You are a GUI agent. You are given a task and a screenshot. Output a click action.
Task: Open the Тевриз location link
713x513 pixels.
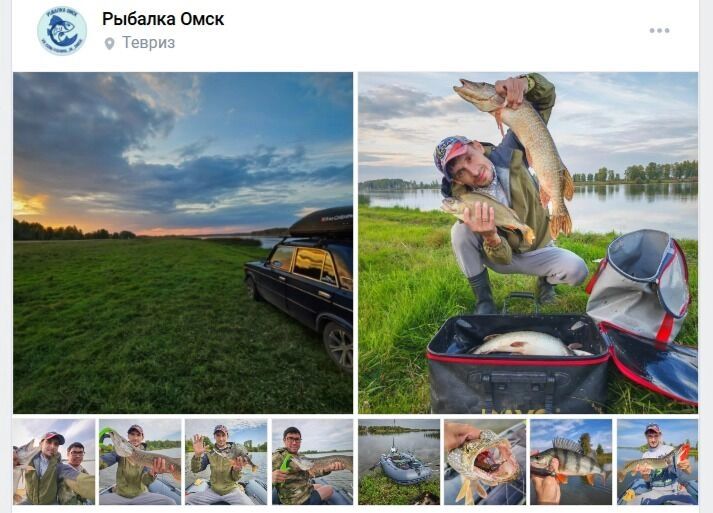pos(148,43)
